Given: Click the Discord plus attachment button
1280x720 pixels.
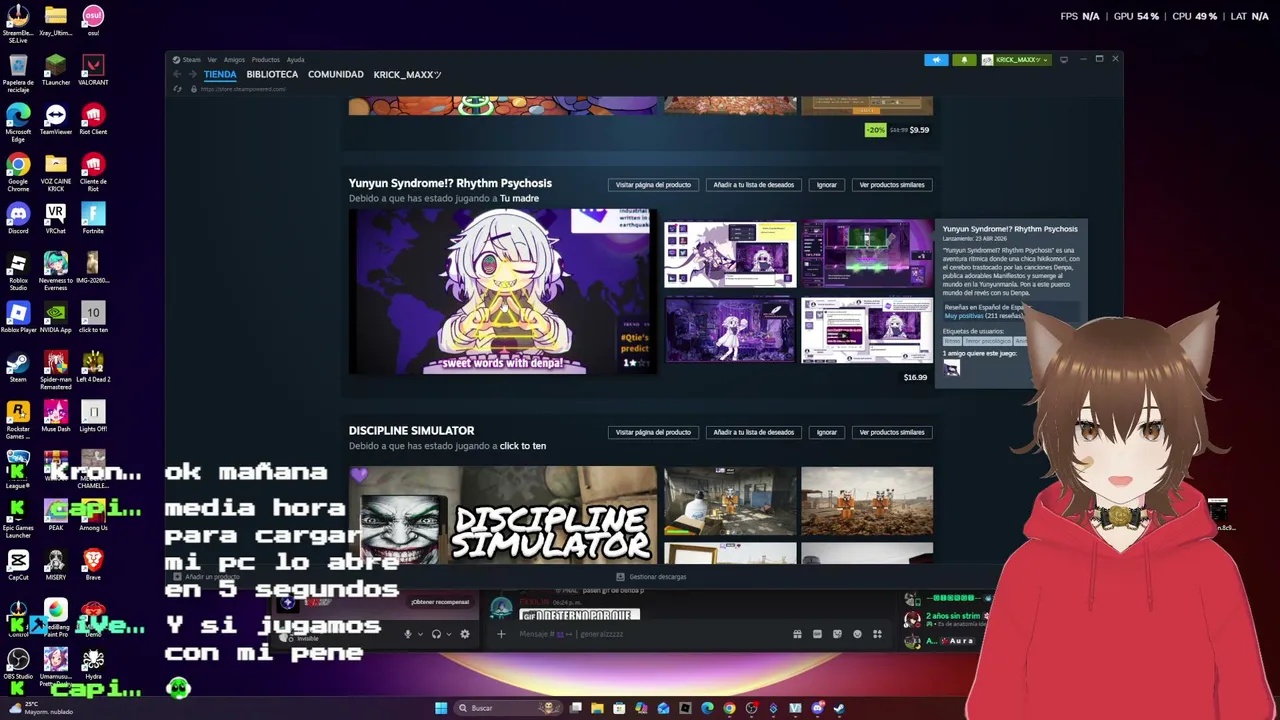Looking at the screenshot, I should click(501, 634).
